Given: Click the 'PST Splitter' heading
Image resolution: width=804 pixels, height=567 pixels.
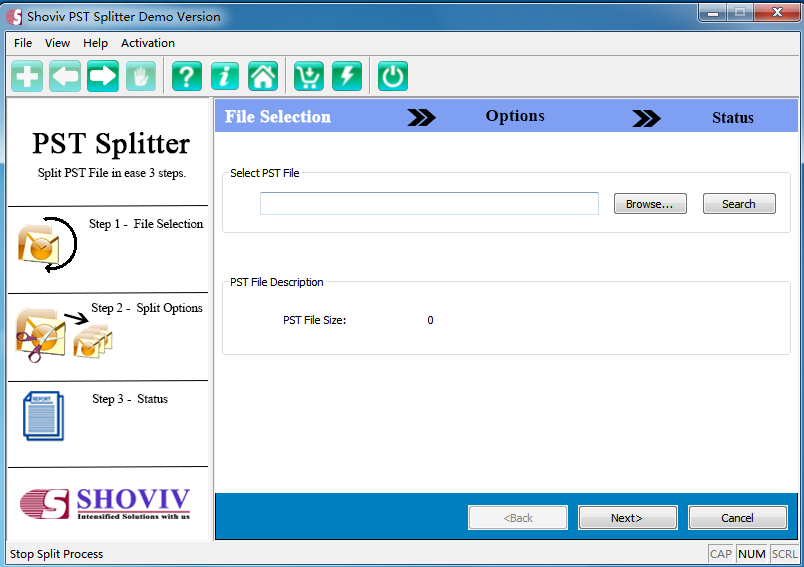Looking at the screenshot, I should click(111, 144).
